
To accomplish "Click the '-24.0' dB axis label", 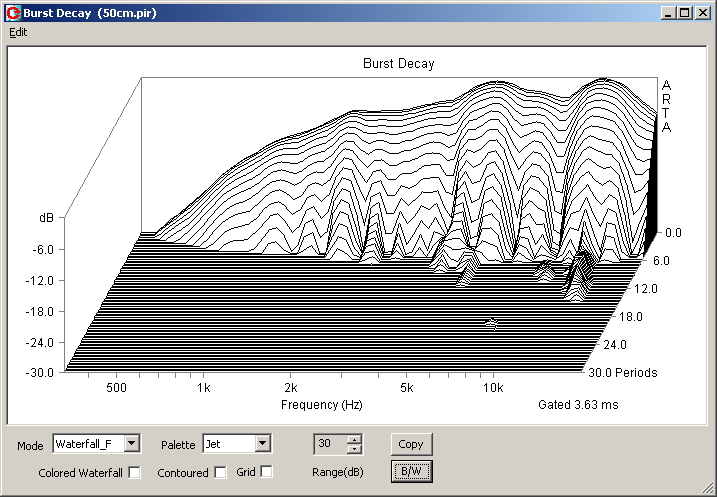I will tap(39, 342).
